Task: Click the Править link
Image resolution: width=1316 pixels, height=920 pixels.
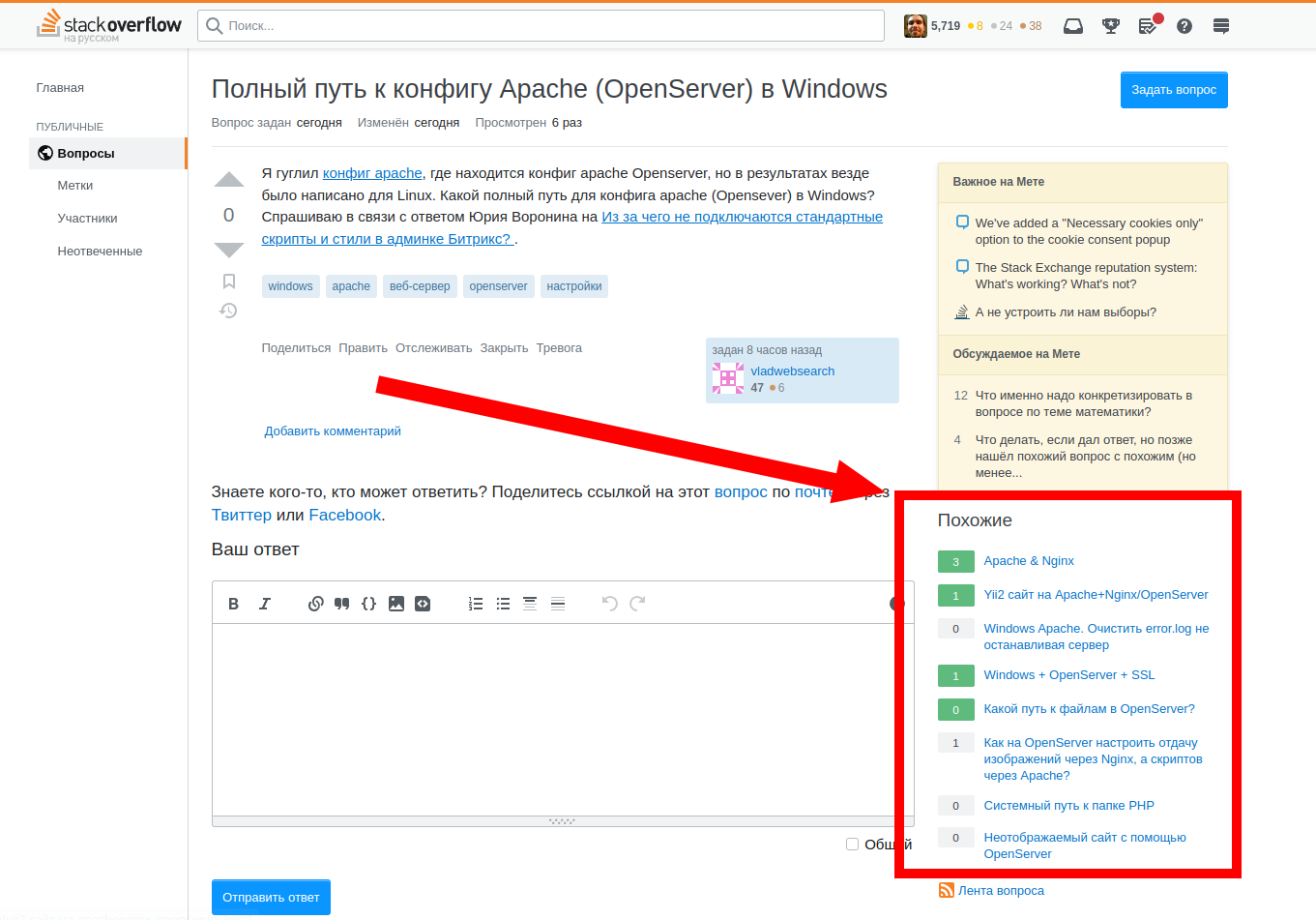Action: coord(364,348)
